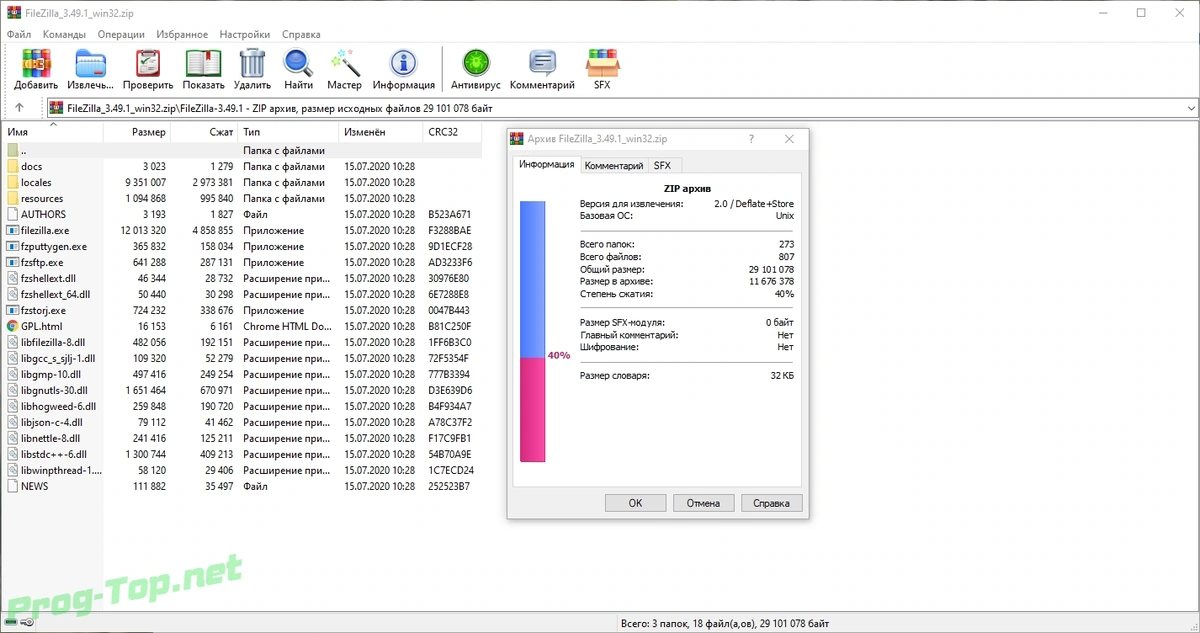The width and height of the screenshot is (1200, 633).
Task: Click the GPL.html Chrome icon
Action: click(x=12, y=326)
